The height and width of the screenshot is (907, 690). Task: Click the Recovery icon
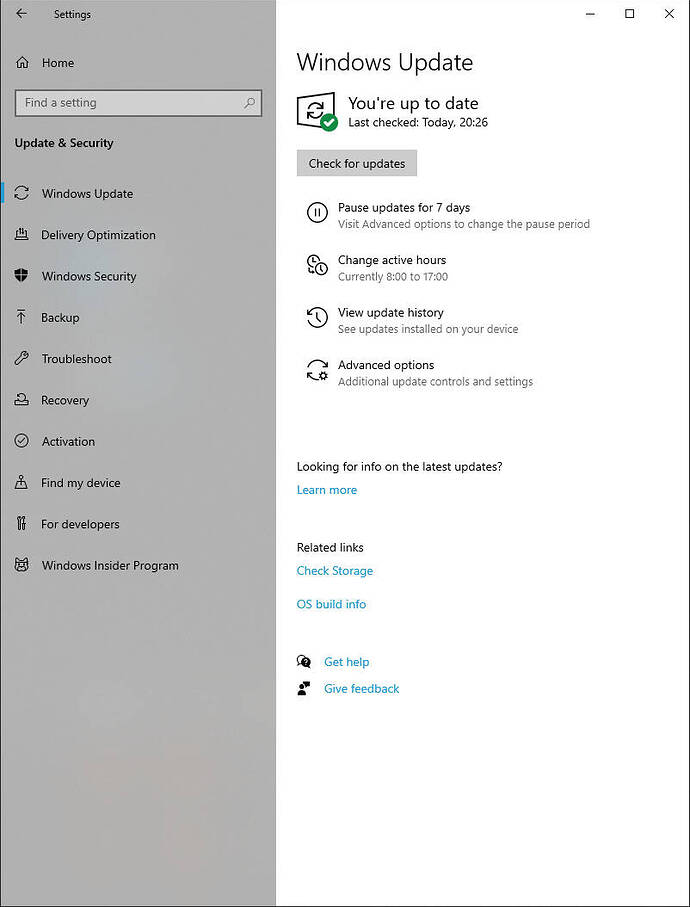pyautogui.click(x=21, y=400)
